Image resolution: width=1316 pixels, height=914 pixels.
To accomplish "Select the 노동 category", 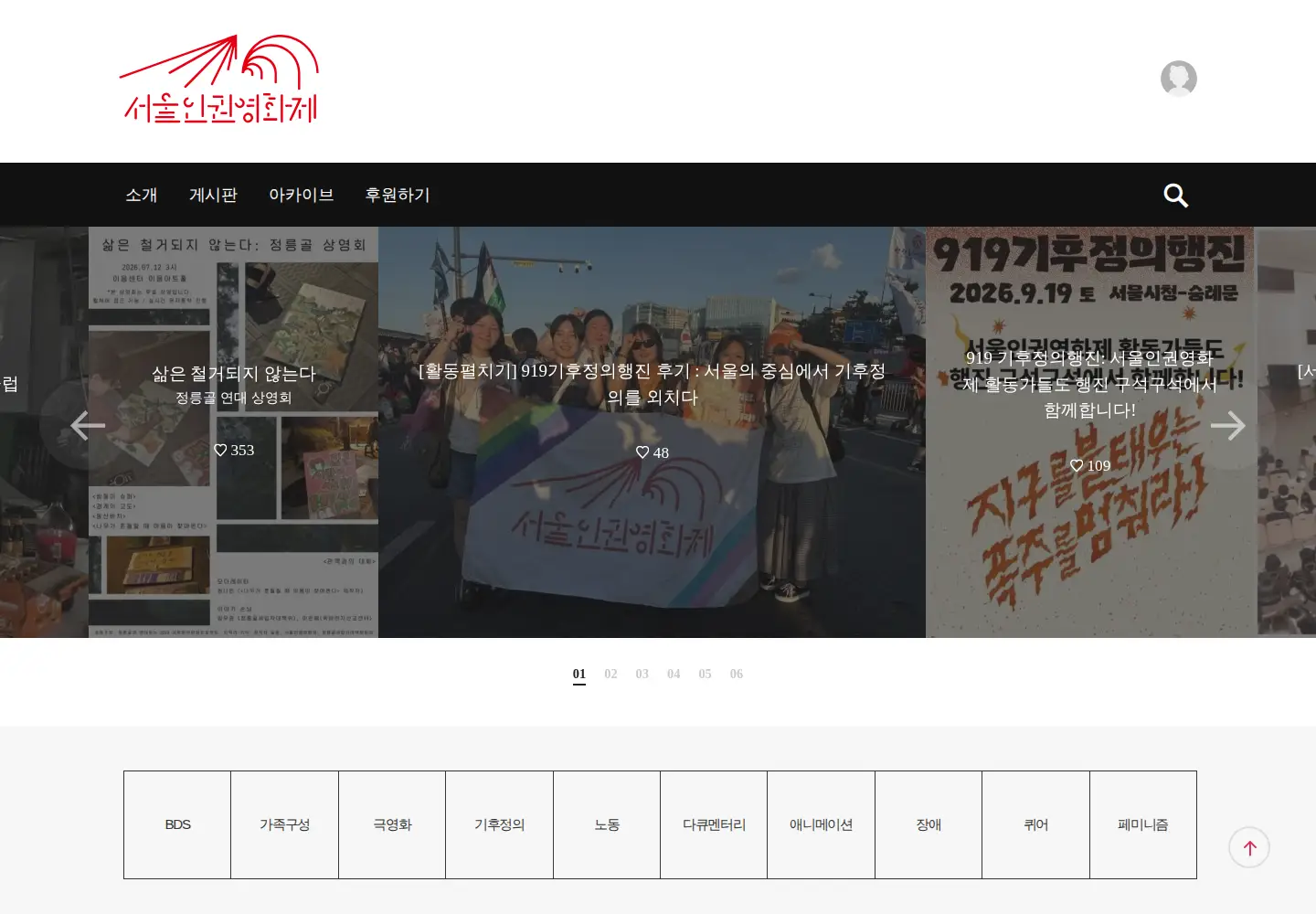I will tap(607, 824).
